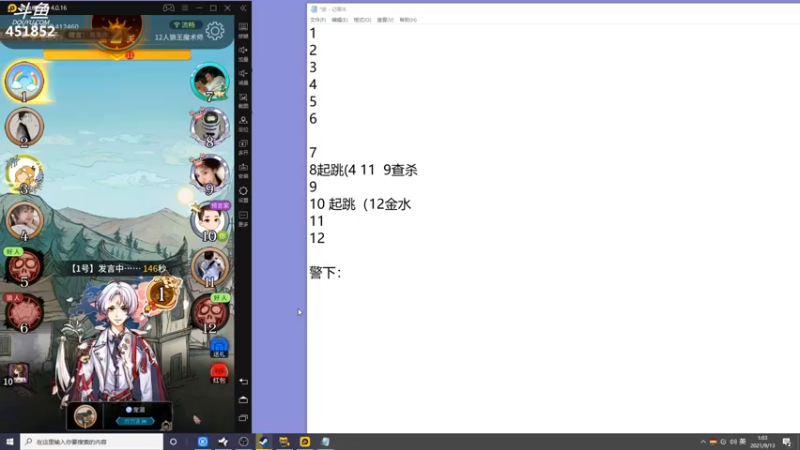The image size is (800, 450).
Task: Open Cortana circle icon on taskbar
Action: 173,442
